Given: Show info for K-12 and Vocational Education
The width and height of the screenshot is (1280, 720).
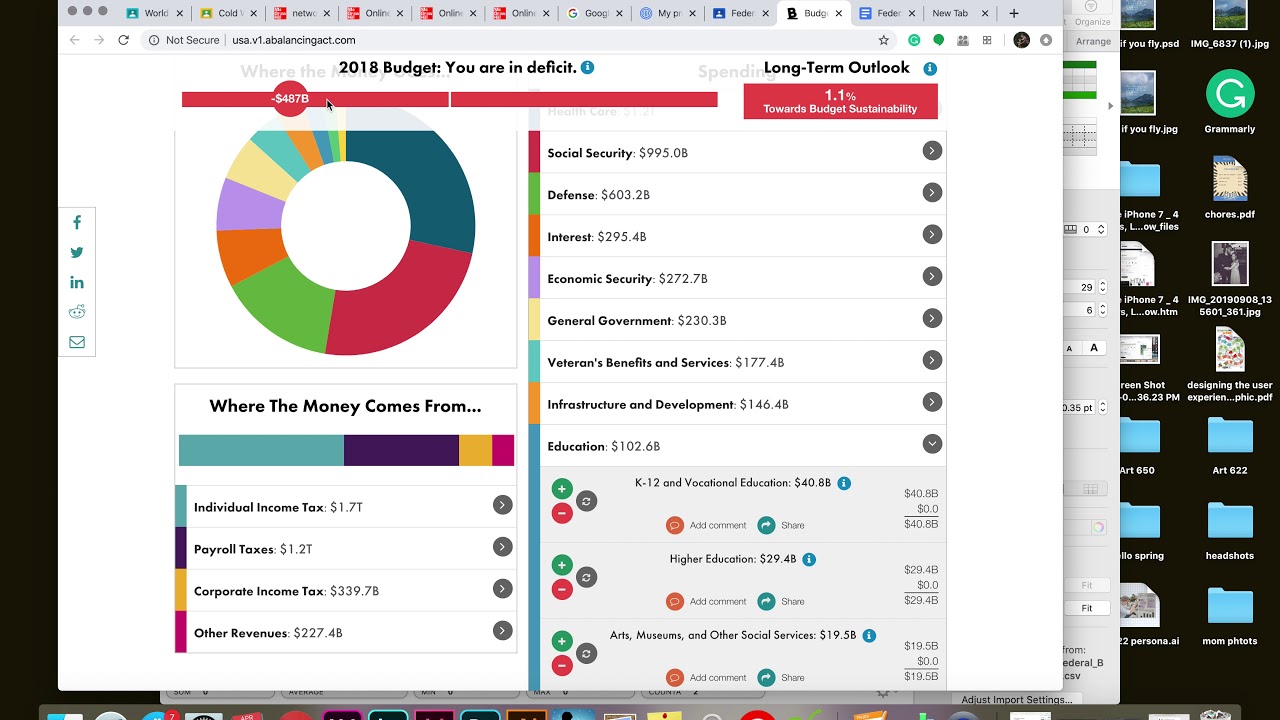Looking at the screenshot, I should click(x=844, y=483).
